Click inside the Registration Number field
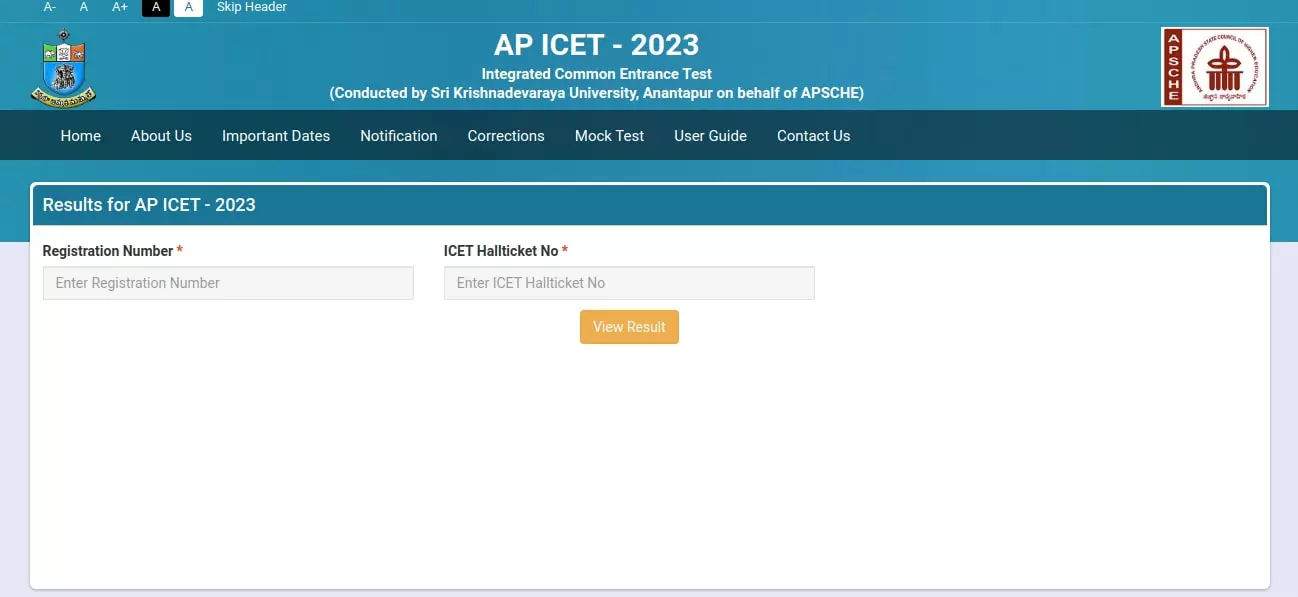Screen dimensions: 1298x597 [x=227, y=283]
